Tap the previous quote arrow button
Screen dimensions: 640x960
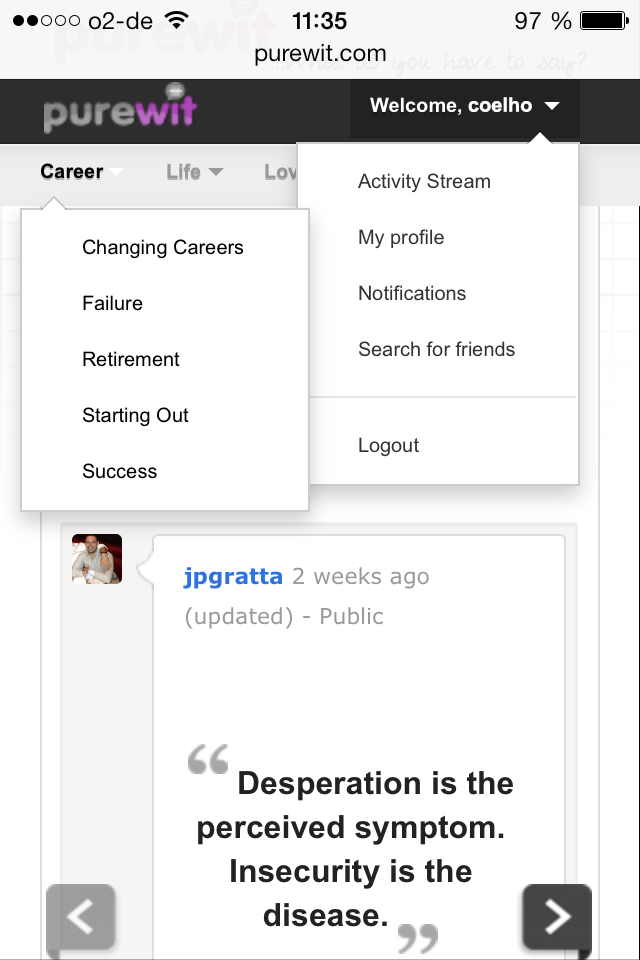pos(81,916)
